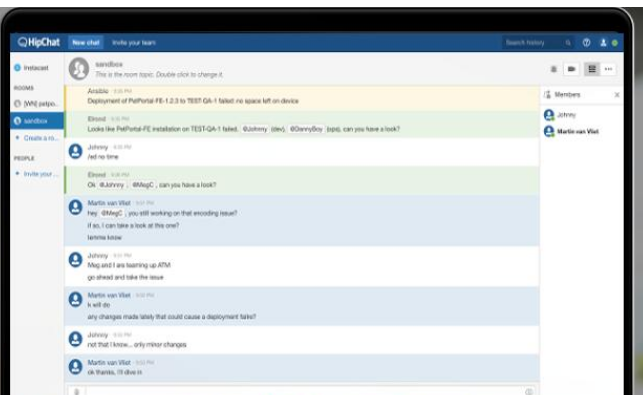Click 'any changes made lately' message
The width and height of the screenshot is (643, 395).
(172, 317)
